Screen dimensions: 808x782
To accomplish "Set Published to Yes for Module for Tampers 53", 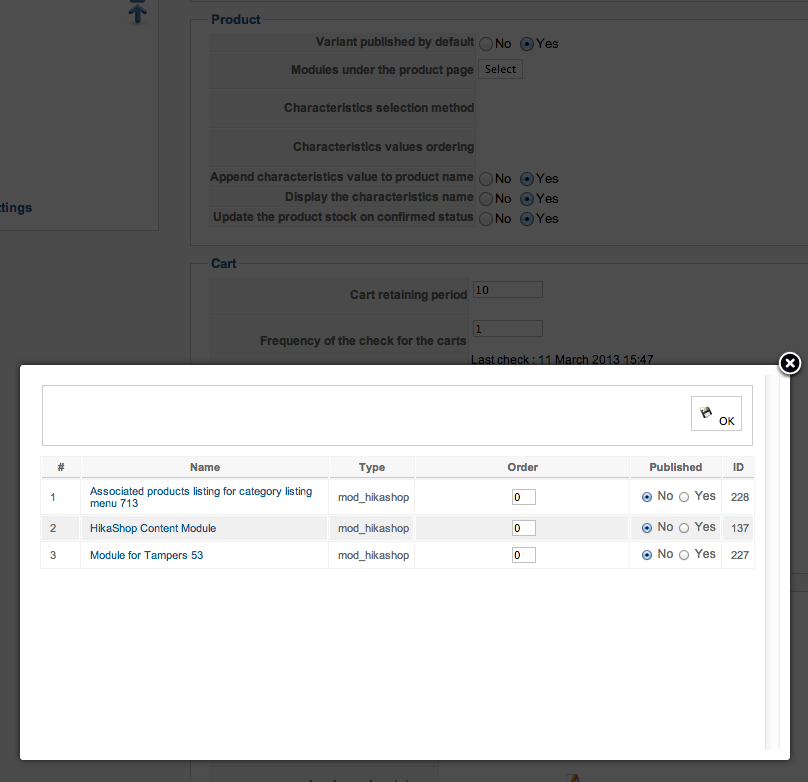I will [684, 555].
